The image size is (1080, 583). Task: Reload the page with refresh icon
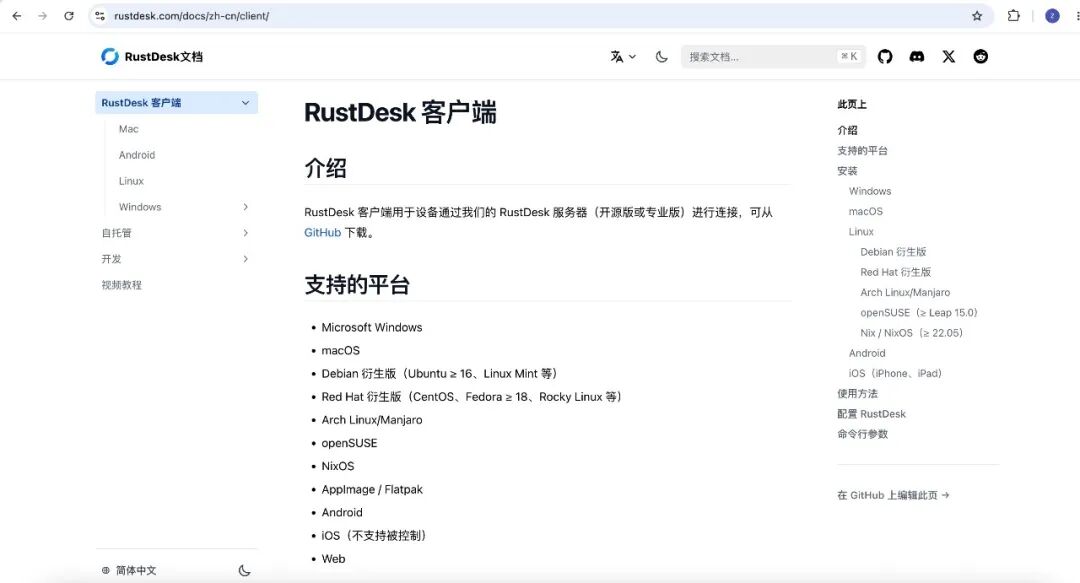[x=69, y=16]
